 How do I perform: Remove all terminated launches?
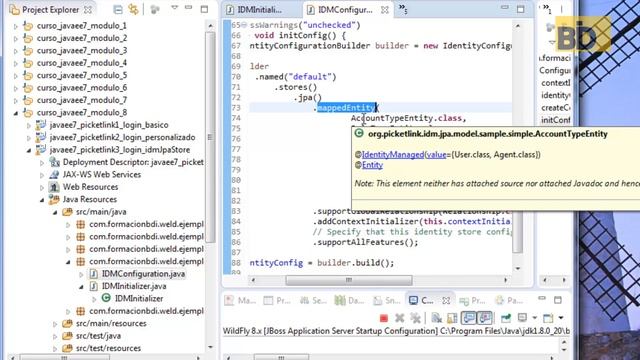coord(416,318)
